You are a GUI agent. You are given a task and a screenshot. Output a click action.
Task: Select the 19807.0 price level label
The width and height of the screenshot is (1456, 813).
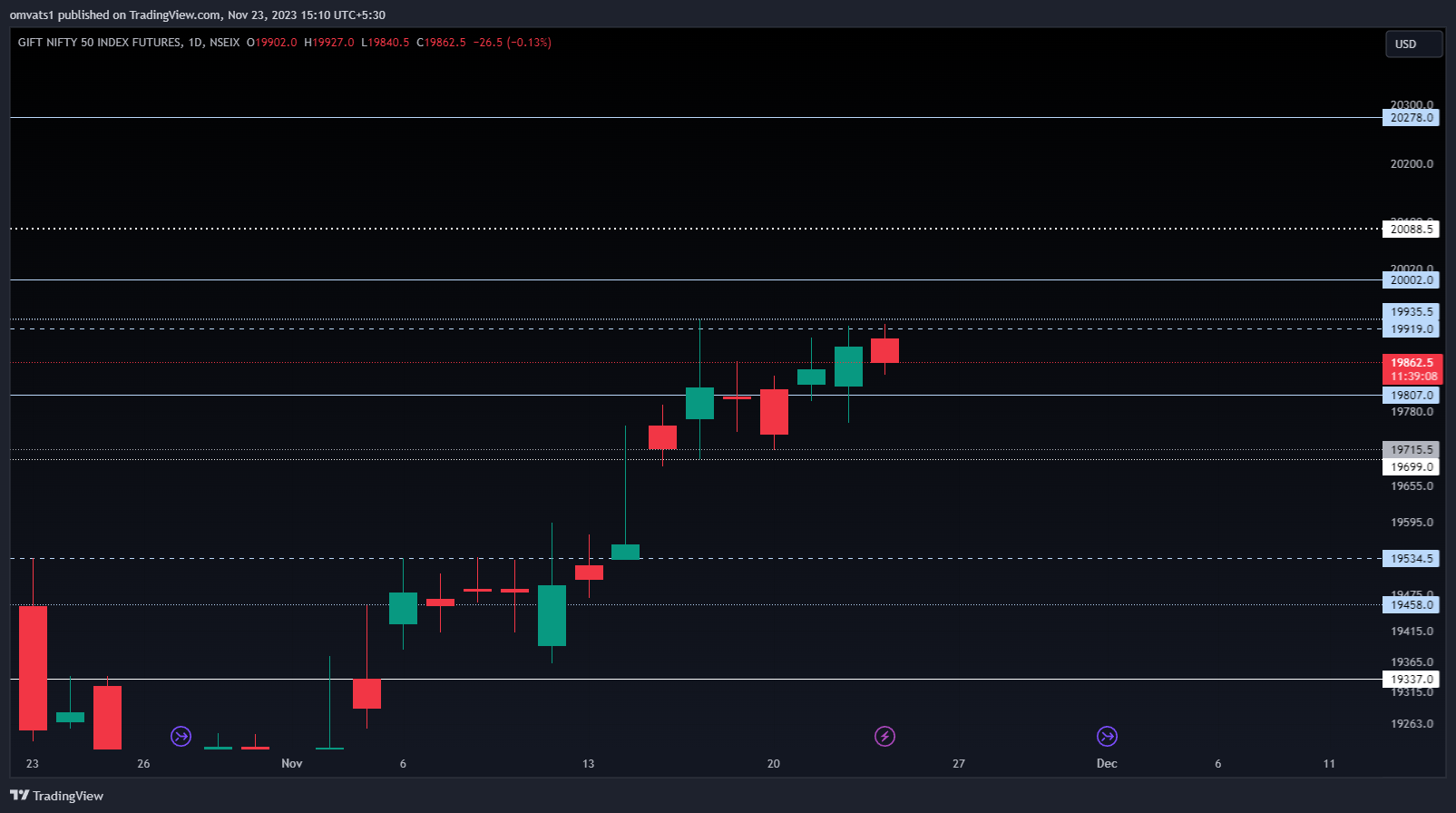(1411, 396)
